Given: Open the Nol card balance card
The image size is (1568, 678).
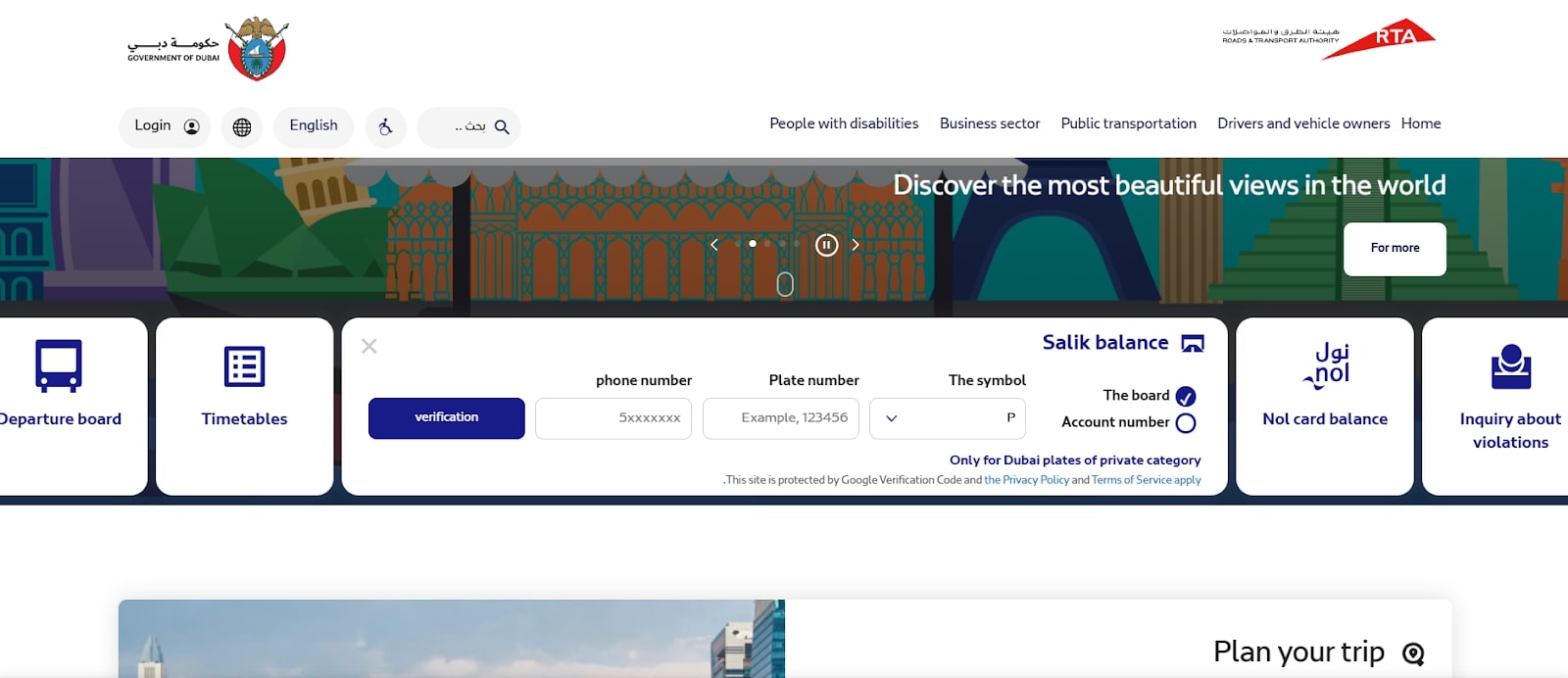Looking at the screenshot, I should point(1325,406).
